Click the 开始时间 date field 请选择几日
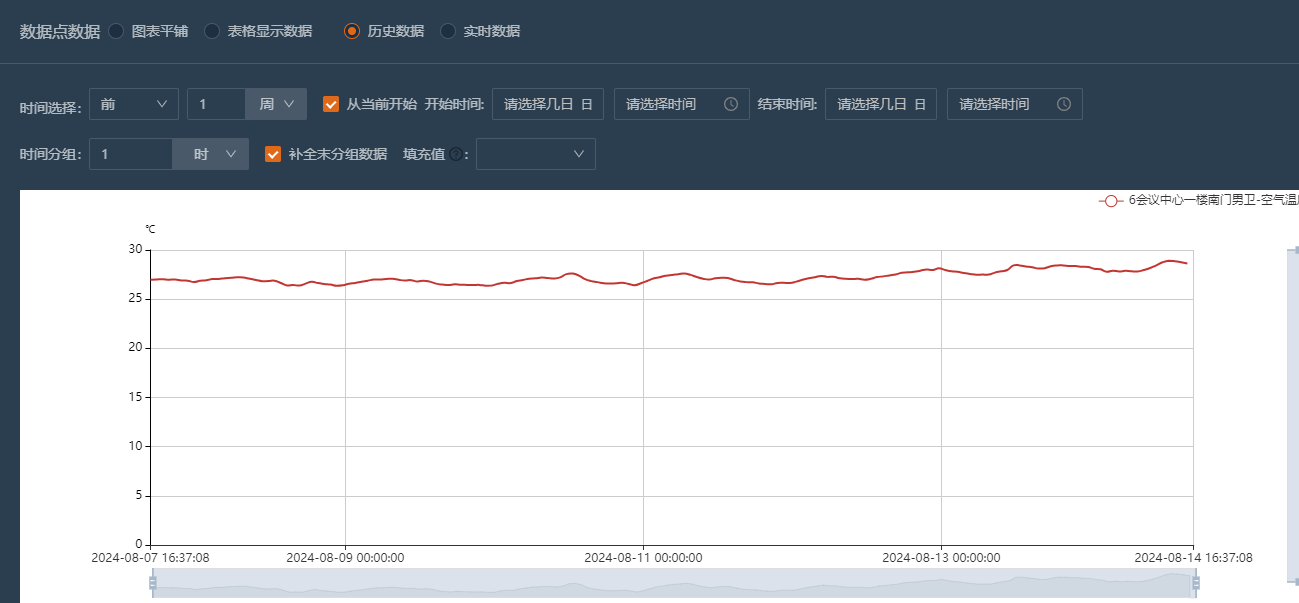The image size is (1299, 603). click(548, 104)
